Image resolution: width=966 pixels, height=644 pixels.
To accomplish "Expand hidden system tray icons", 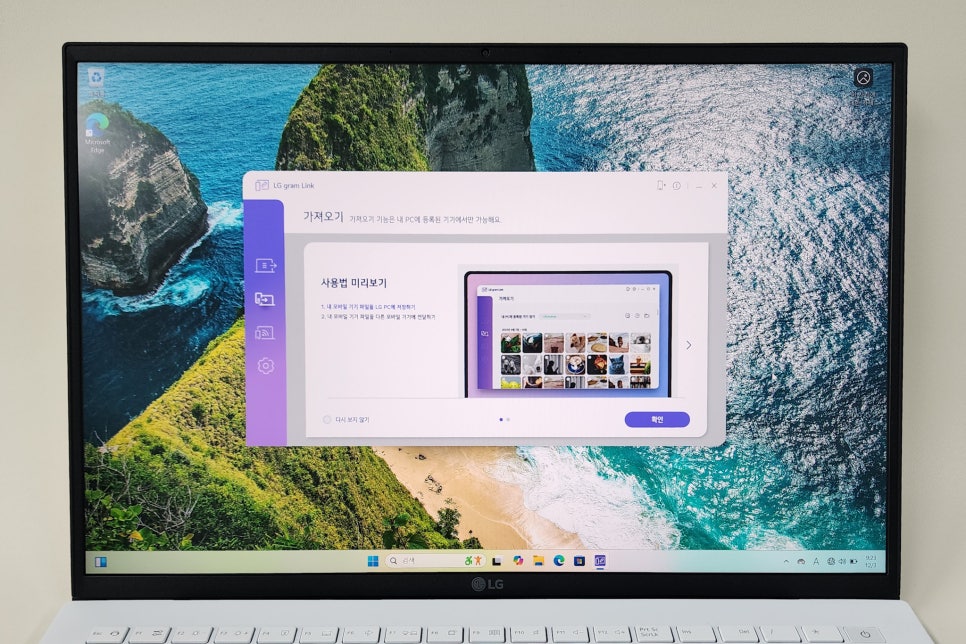I will (x=786, y=561).
